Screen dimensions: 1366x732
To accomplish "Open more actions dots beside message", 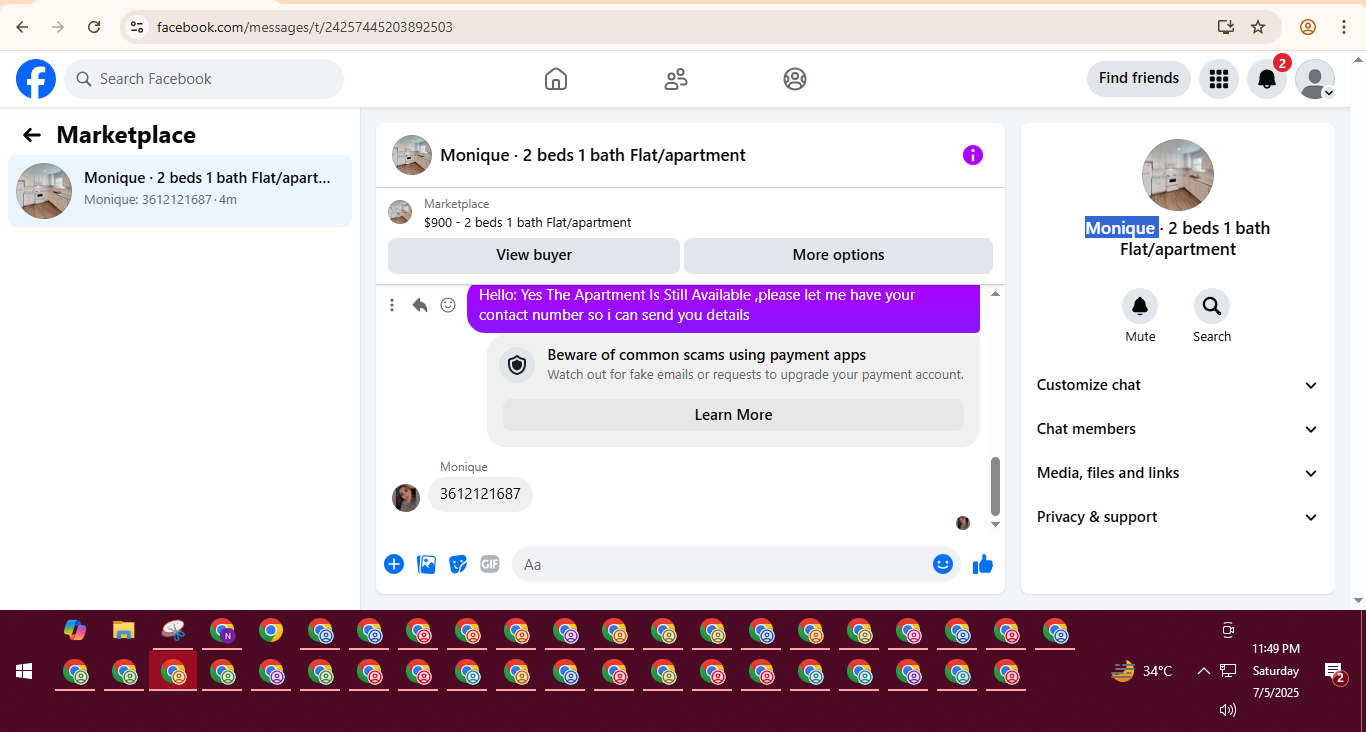I will pyautogui.click(x=392, y=305).
